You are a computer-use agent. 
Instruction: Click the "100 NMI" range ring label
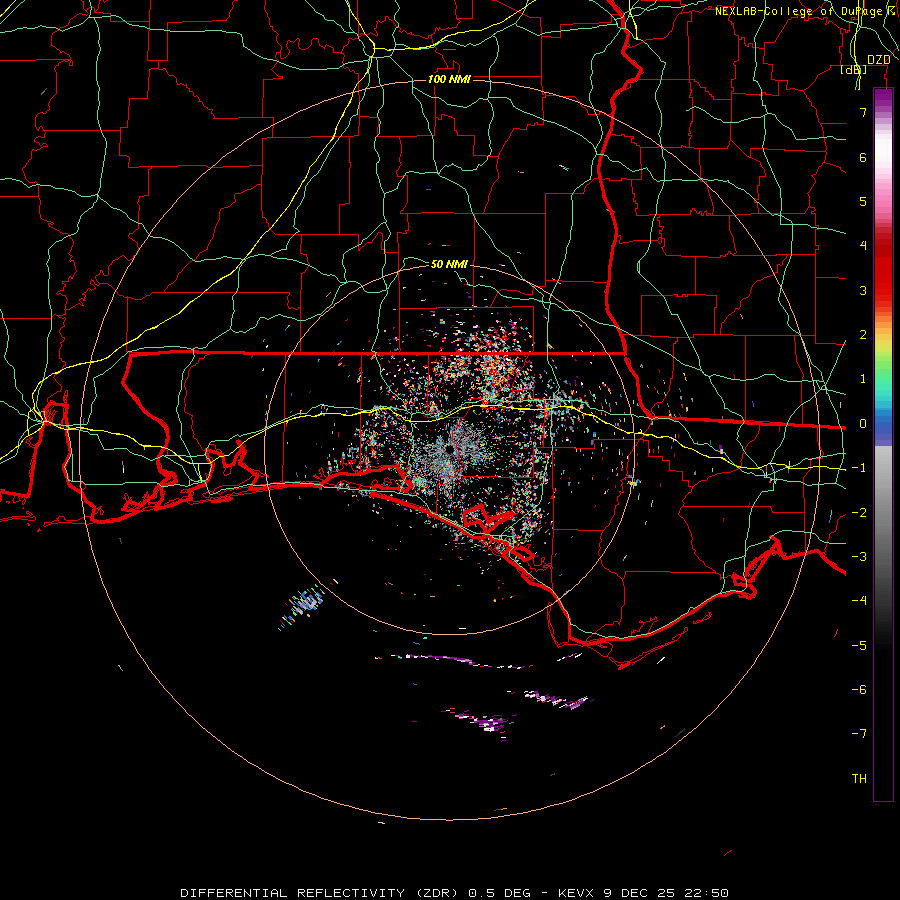tap(449, 79)
